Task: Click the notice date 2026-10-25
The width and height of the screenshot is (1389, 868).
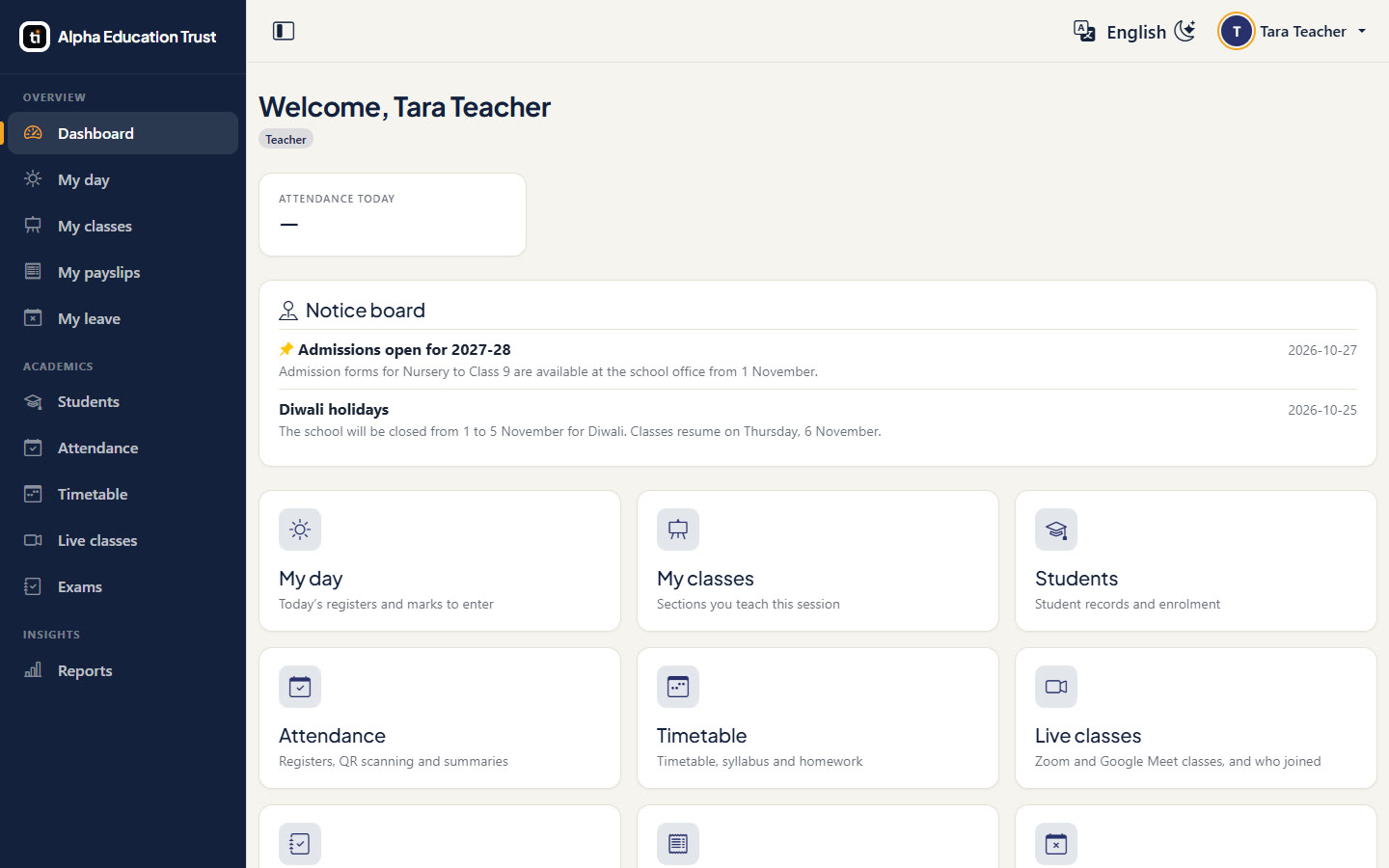Action: pyautogui.click(x=1322, y=410)
